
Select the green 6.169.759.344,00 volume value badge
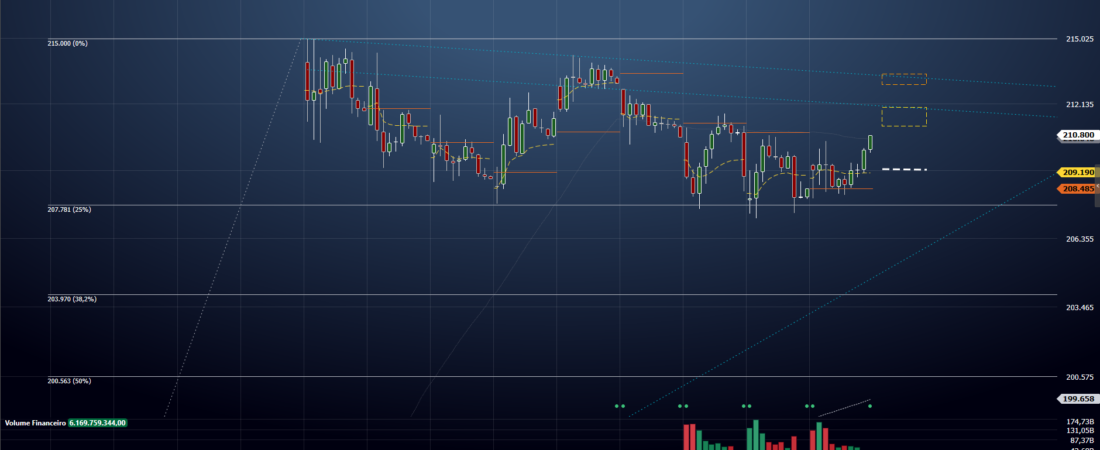point(98,423)
